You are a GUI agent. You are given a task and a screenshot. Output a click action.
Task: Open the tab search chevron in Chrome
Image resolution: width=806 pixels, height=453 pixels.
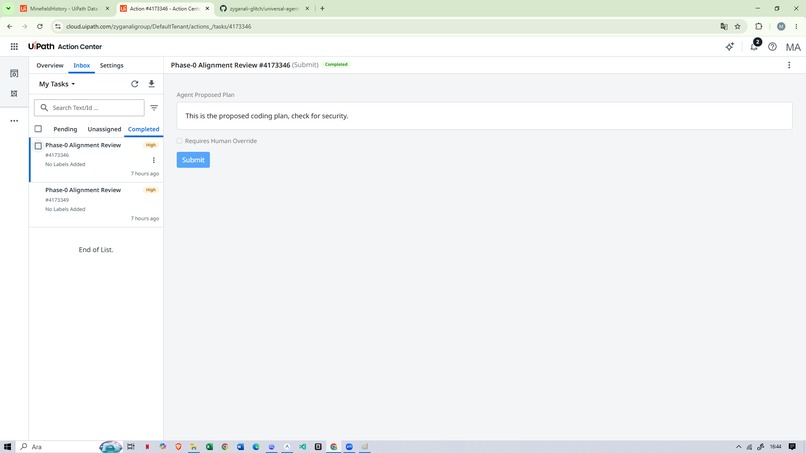(x=8, y=8)
